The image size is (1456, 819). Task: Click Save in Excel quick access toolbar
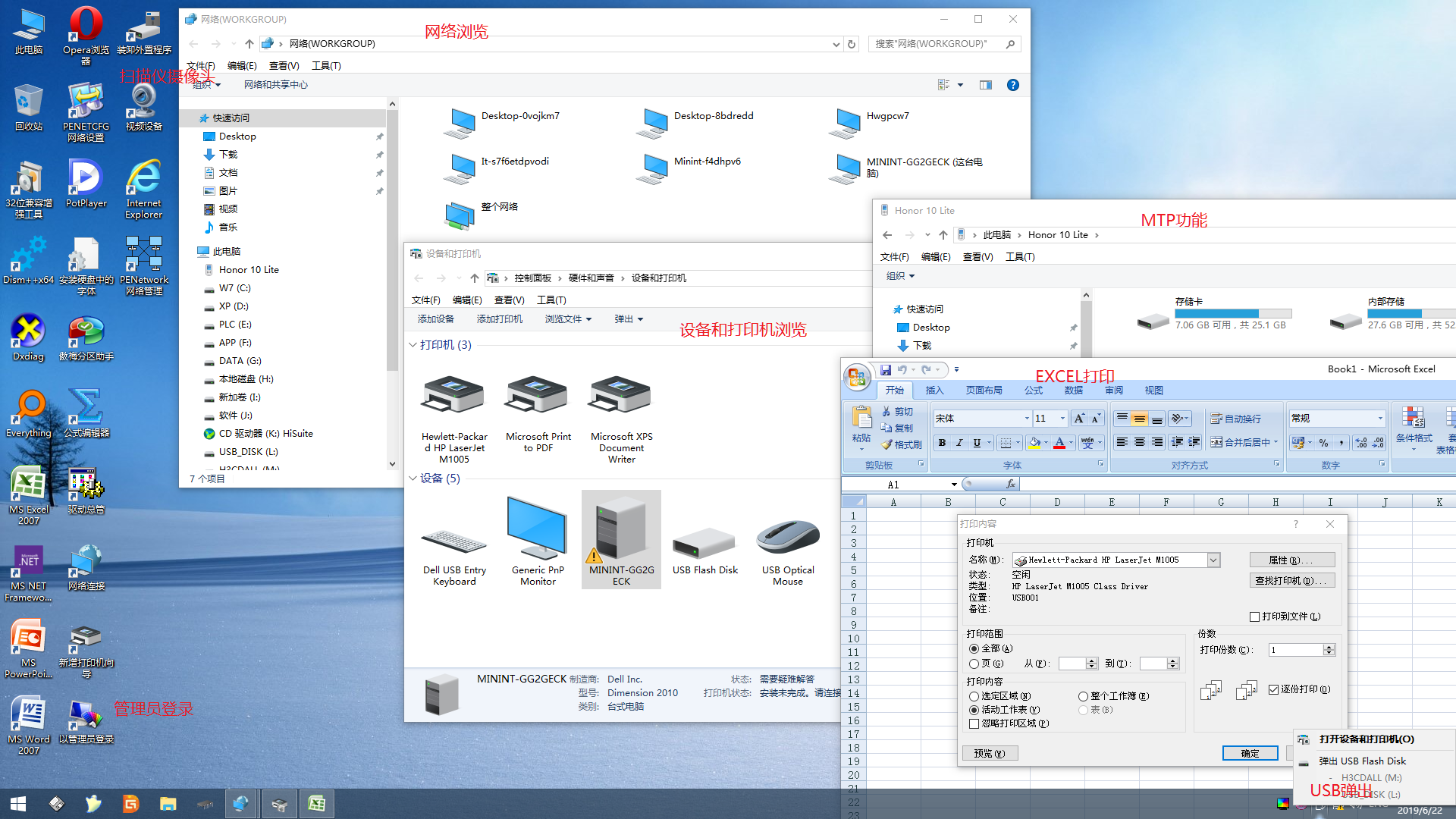click(x=885, y=369)
